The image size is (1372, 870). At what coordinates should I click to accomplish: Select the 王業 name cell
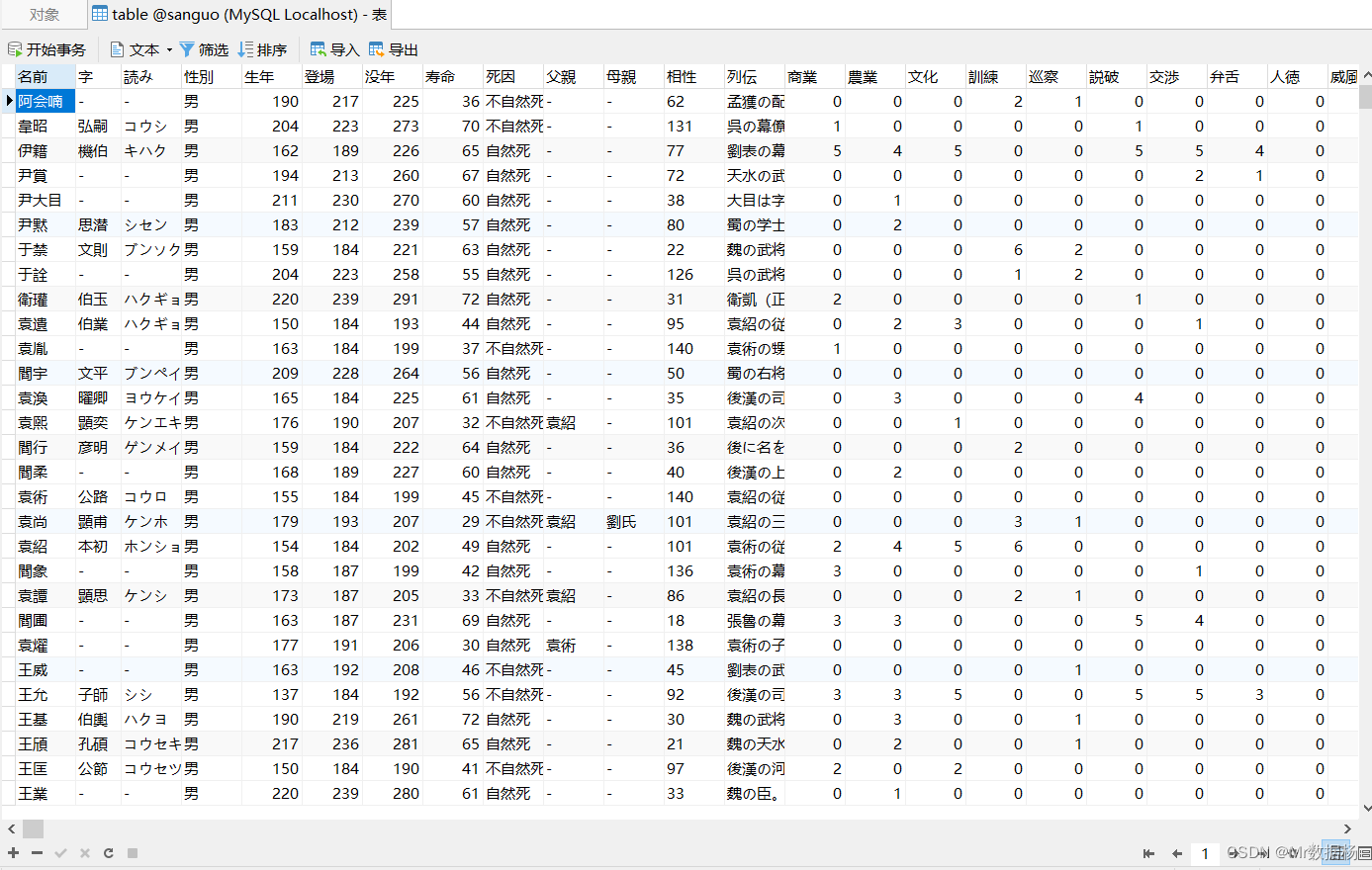point(46,793)
